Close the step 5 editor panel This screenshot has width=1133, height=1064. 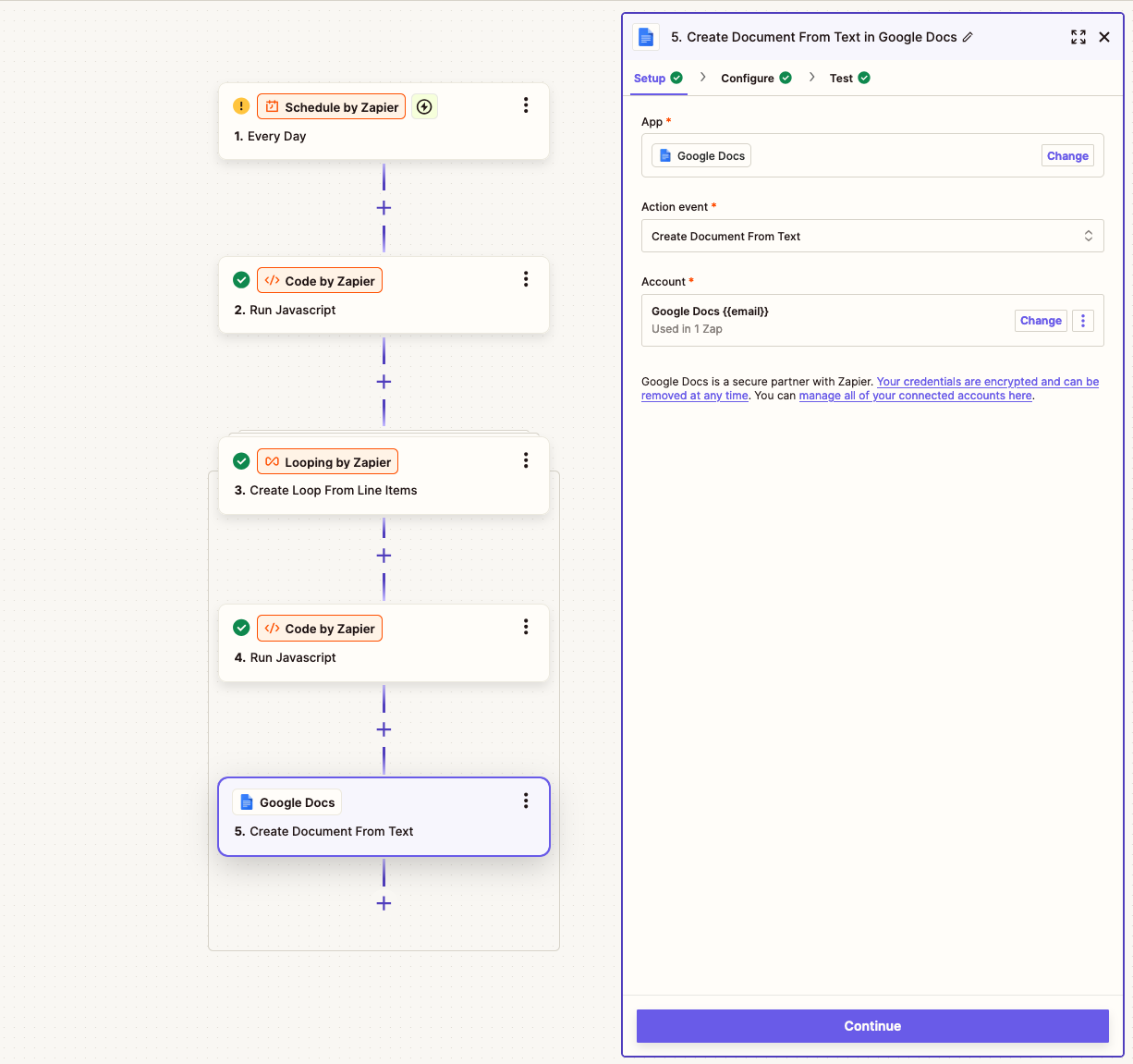[1104, 37]
